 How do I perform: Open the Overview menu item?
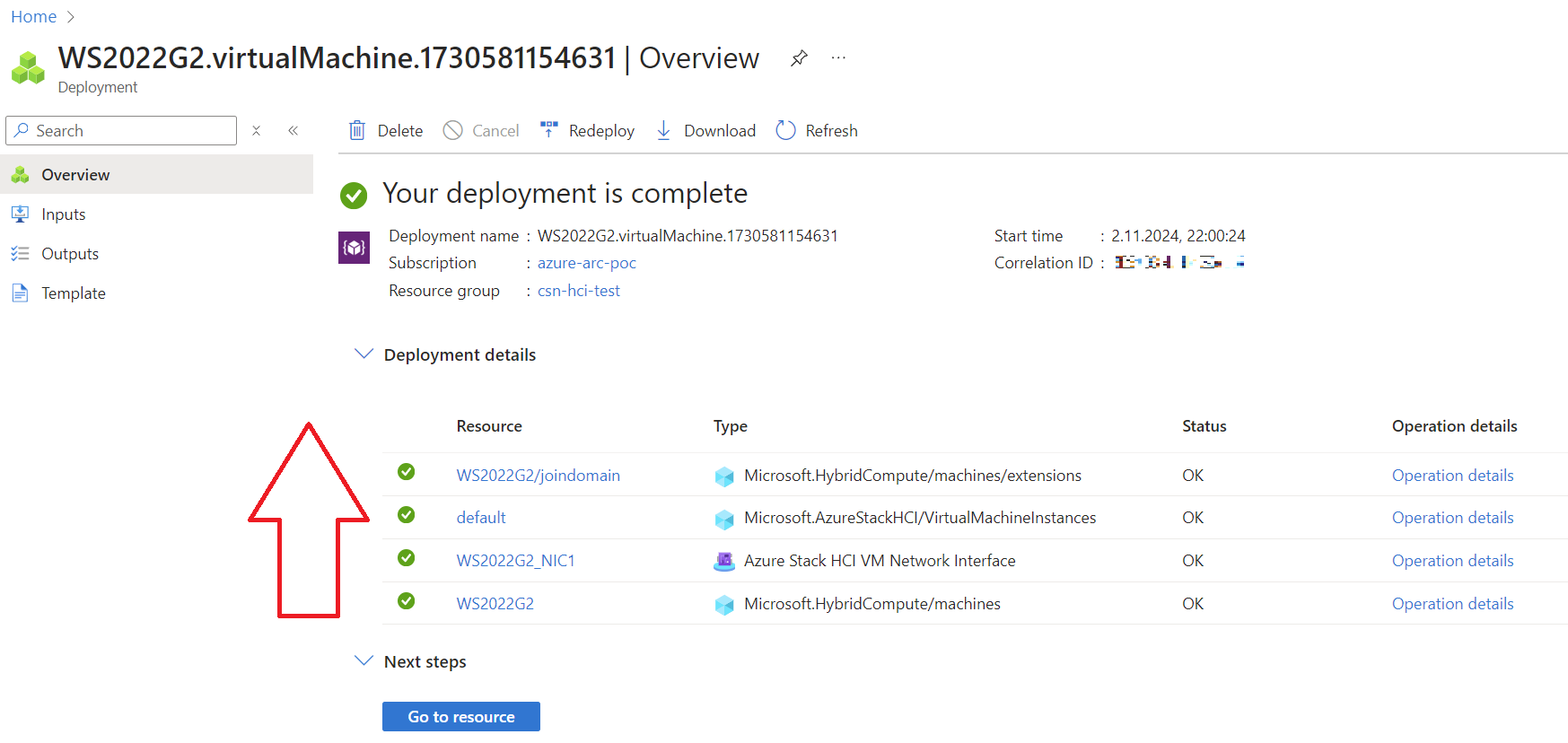click(156, 174)
